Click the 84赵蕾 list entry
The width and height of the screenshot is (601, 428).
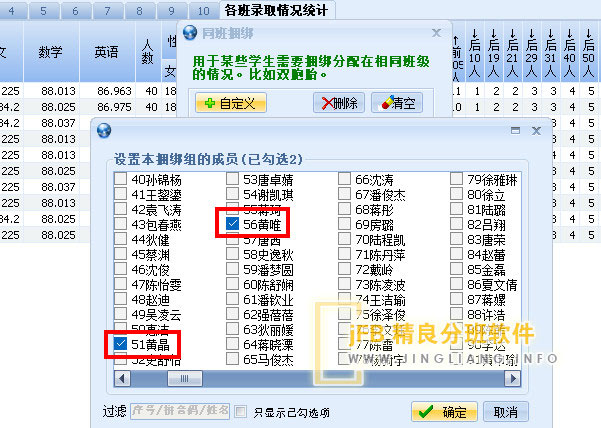point(486,255)
